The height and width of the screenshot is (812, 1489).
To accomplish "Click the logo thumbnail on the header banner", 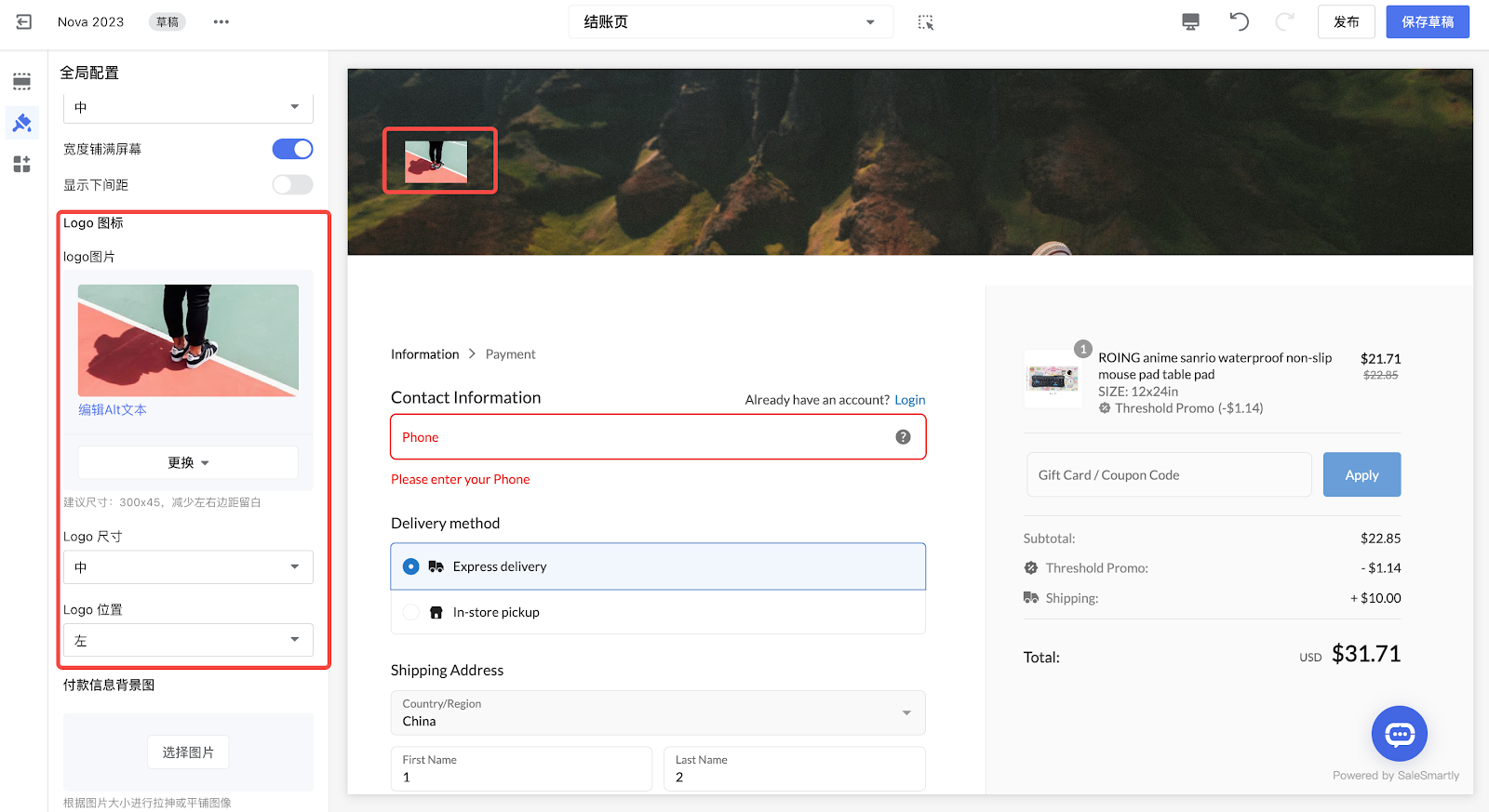I will point(436,161).
